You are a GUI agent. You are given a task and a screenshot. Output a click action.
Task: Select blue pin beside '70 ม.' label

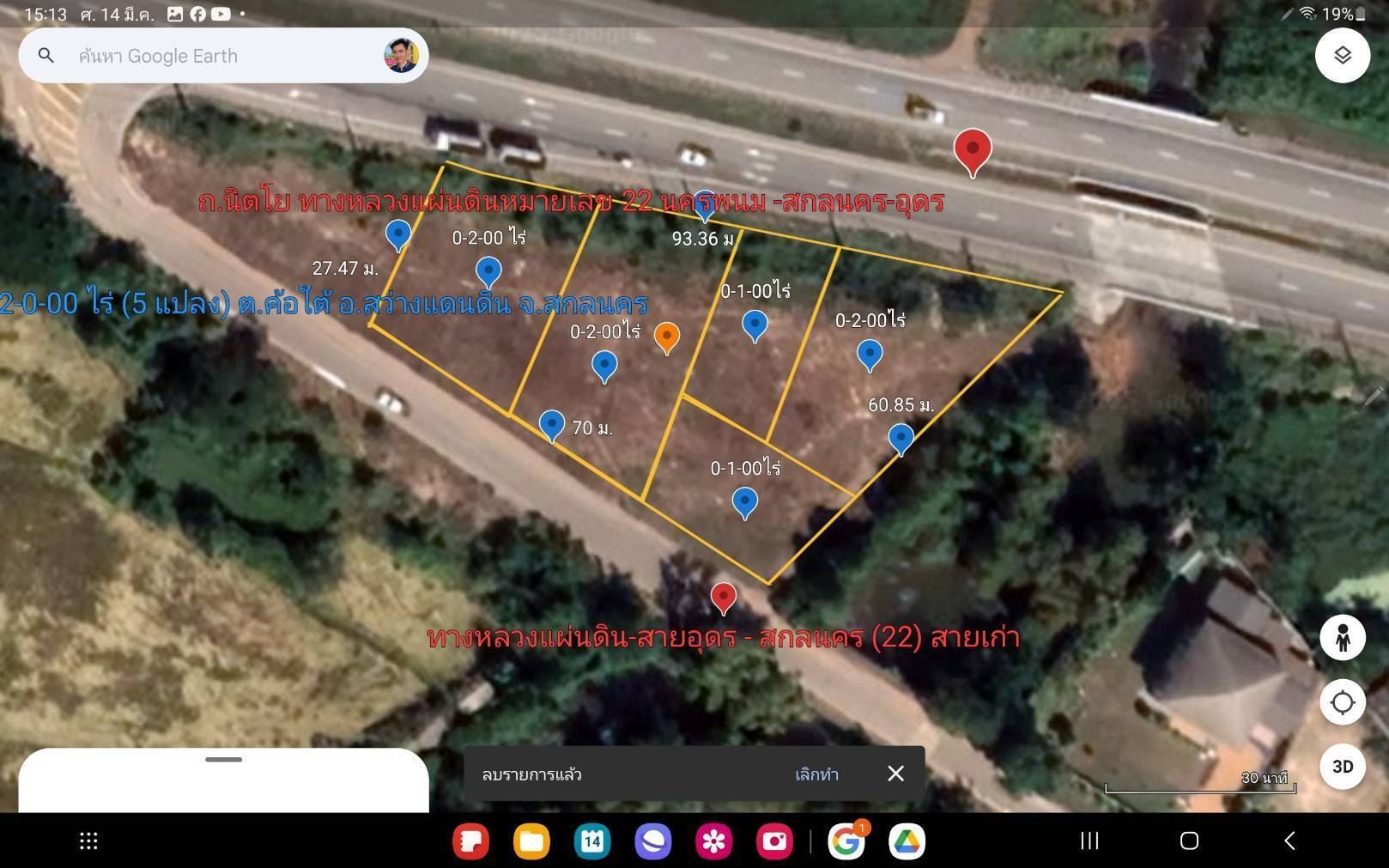click(552, 426)
